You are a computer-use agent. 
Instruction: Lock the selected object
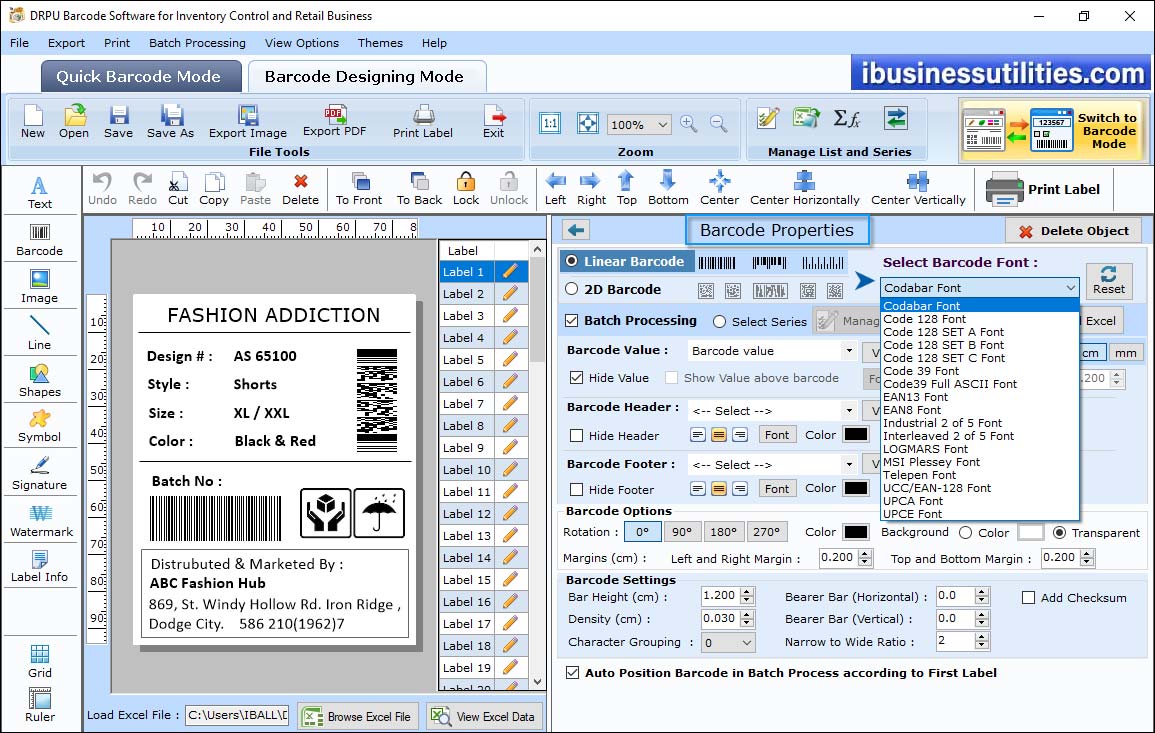466,189
